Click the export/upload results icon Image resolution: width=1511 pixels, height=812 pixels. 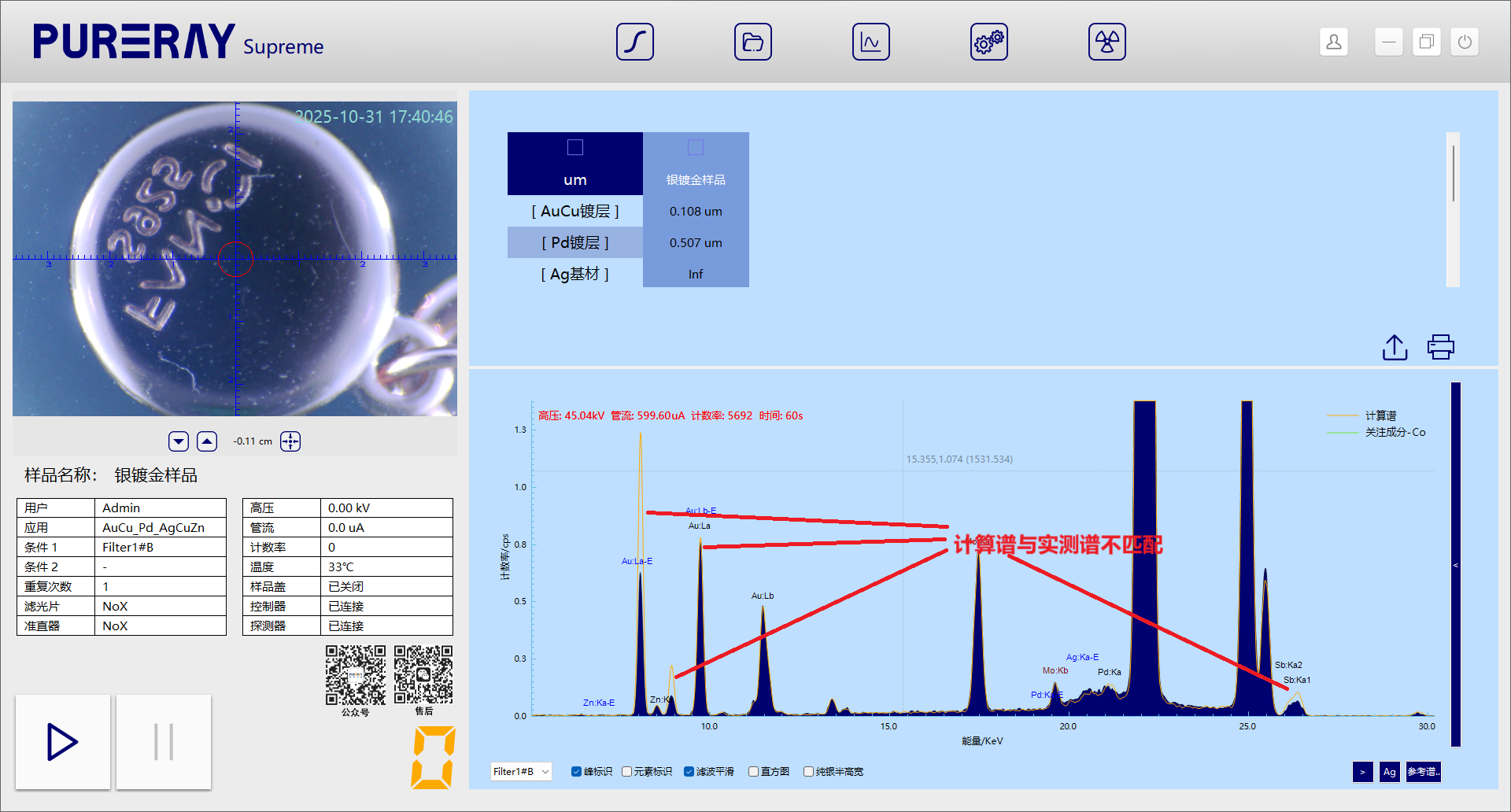(x=1395, y=347)
